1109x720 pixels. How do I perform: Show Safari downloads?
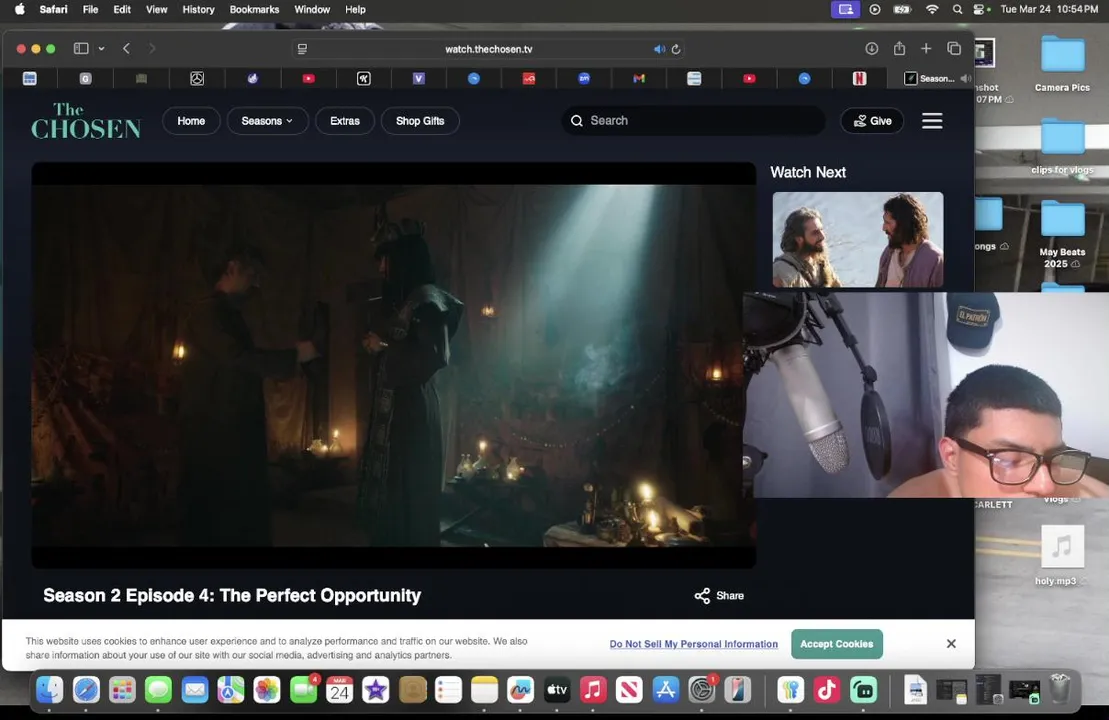pos(871,48)
